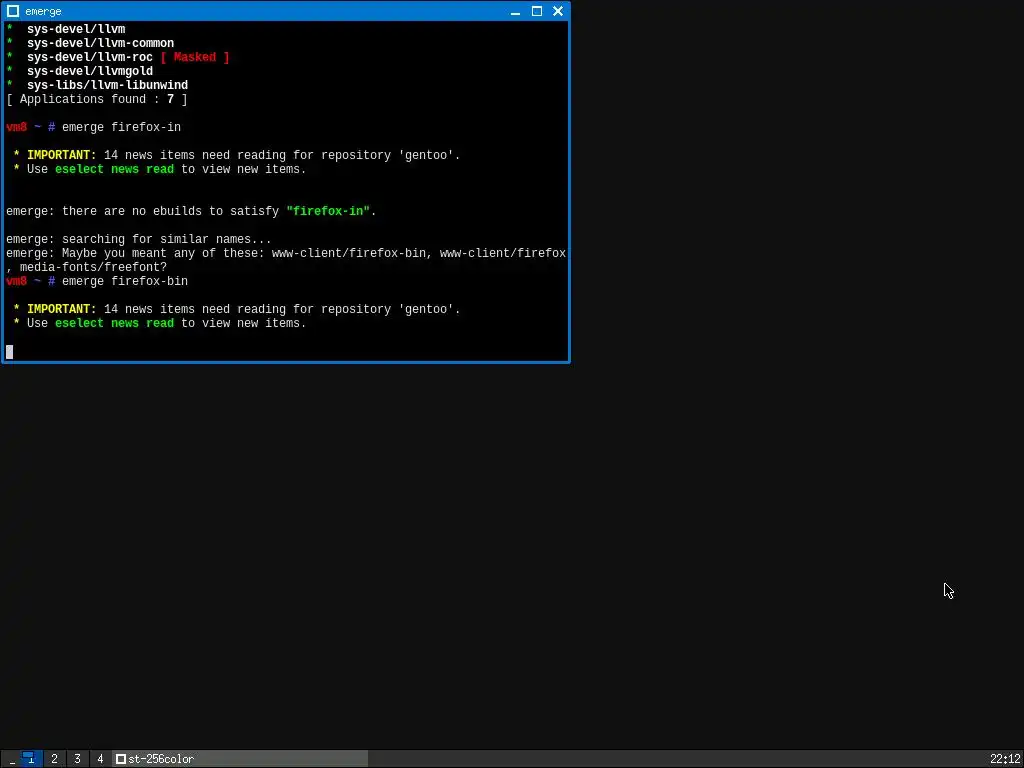Switch to workspace 4 in taskbar
Screen dimensions: 1024x768
pyautogui.click(x=100, y=758)
